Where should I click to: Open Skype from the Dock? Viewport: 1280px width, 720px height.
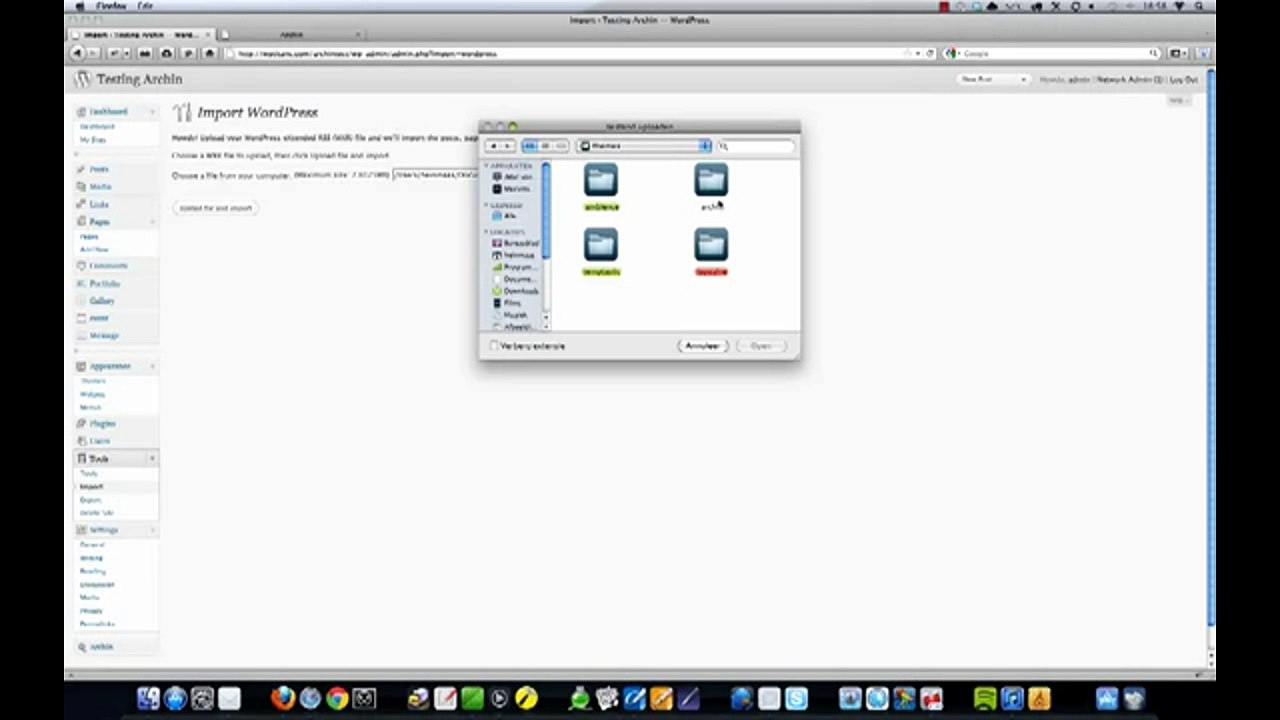(x=796, y=697)
